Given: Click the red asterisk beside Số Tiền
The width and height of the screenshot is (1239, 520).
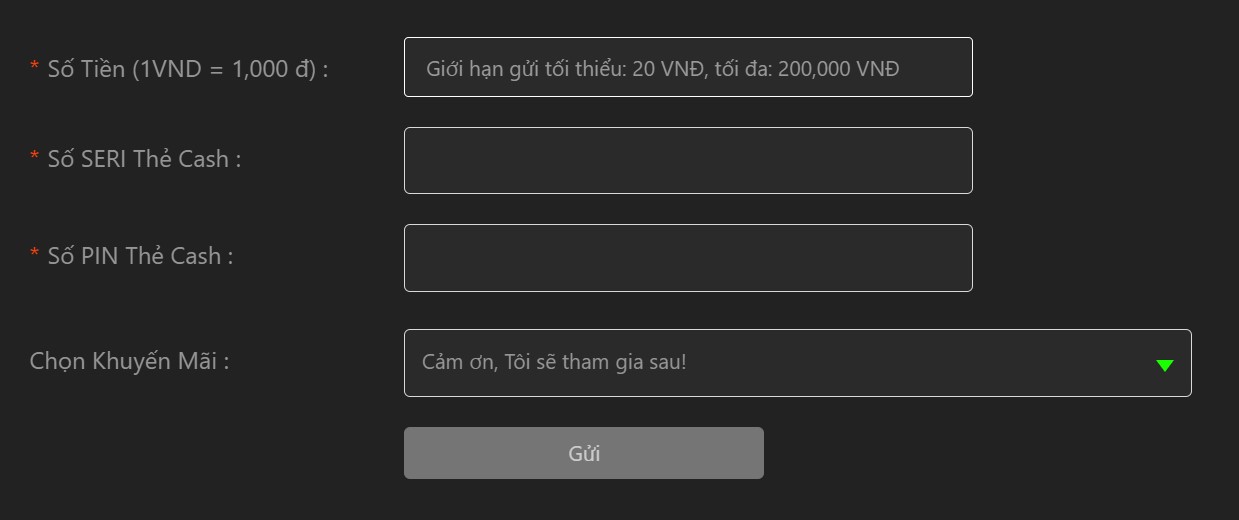Looking at the screenshot, I should point(34,68).
